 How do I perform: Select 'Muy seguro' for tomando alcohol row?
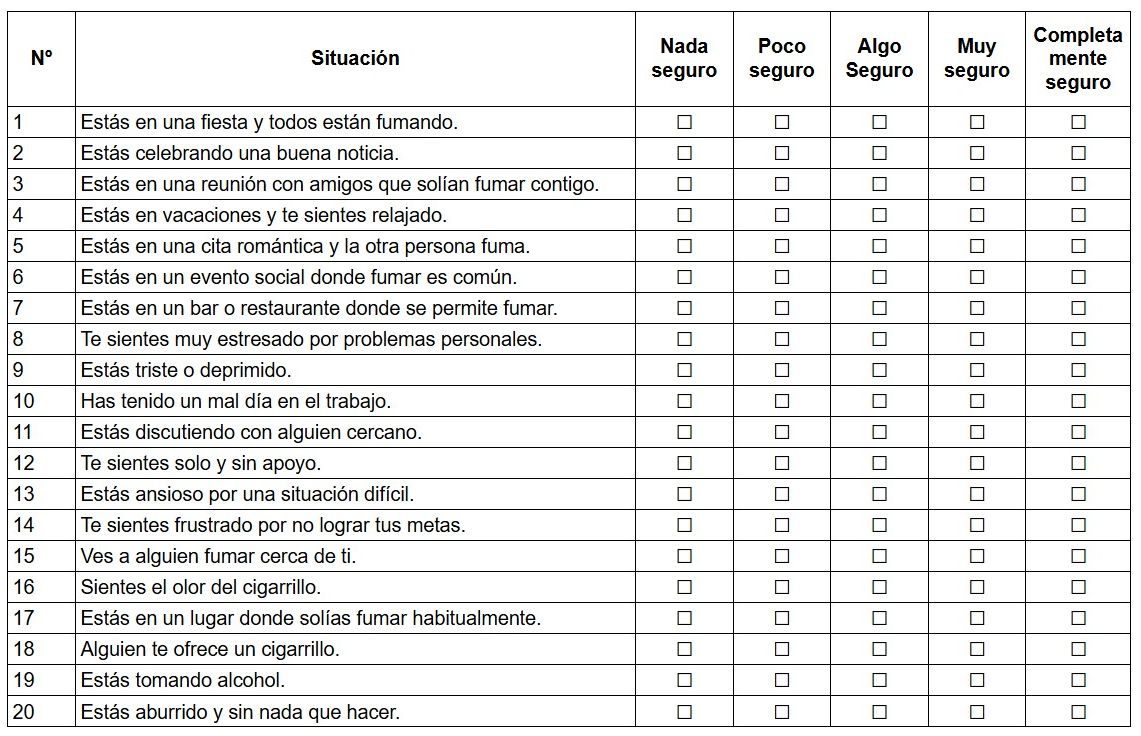tap(977, 680)
